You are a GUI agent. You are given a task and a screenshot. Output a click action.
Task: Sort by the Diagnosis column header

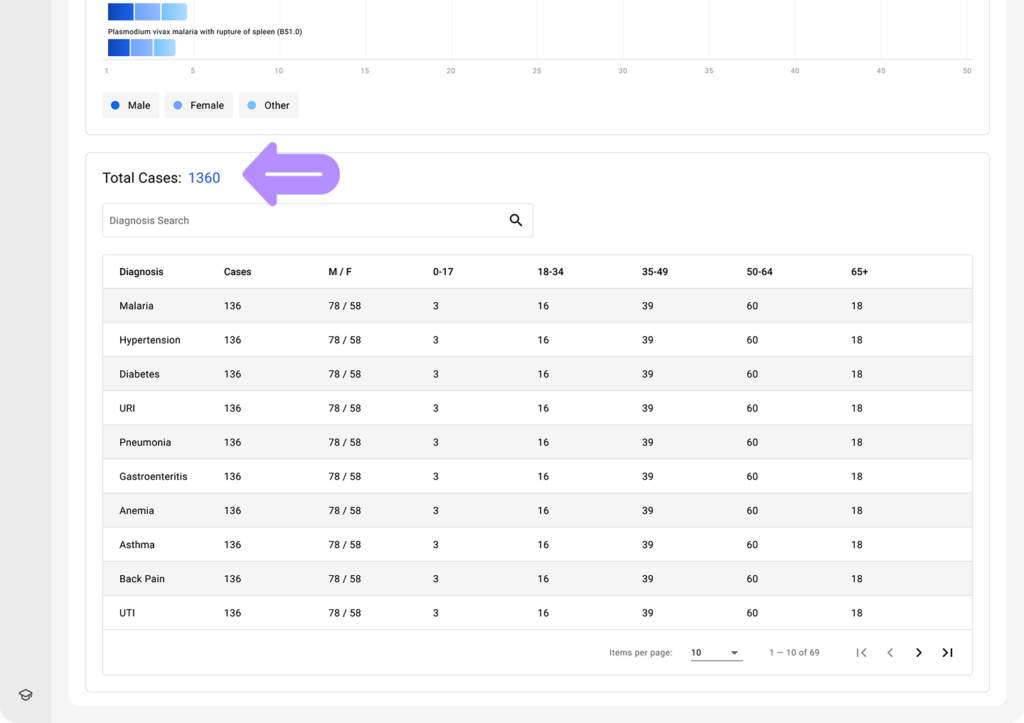[141, 272]
